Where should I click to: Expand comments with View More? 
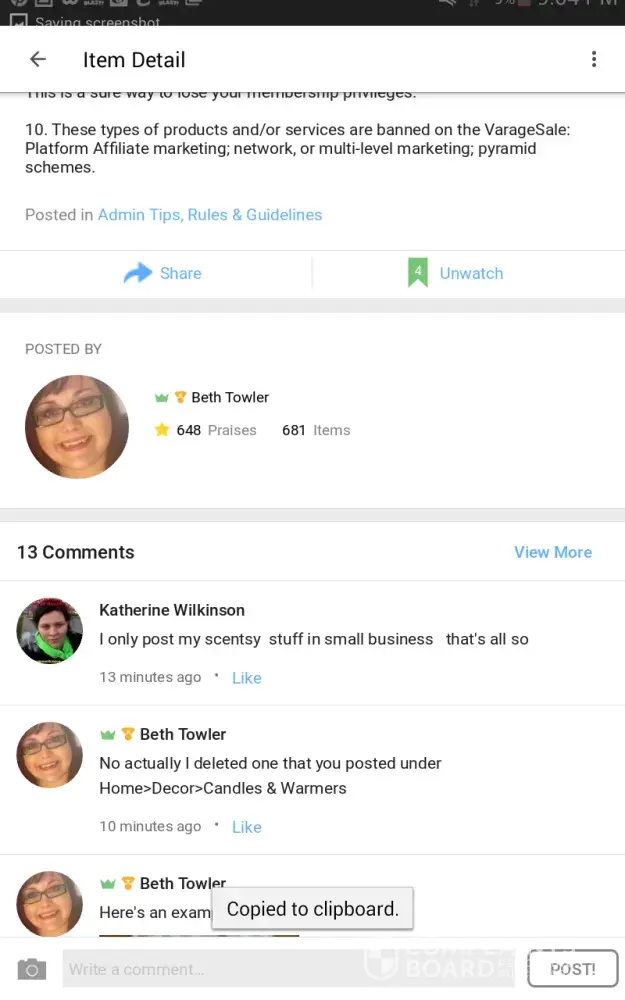pos(552,552)
